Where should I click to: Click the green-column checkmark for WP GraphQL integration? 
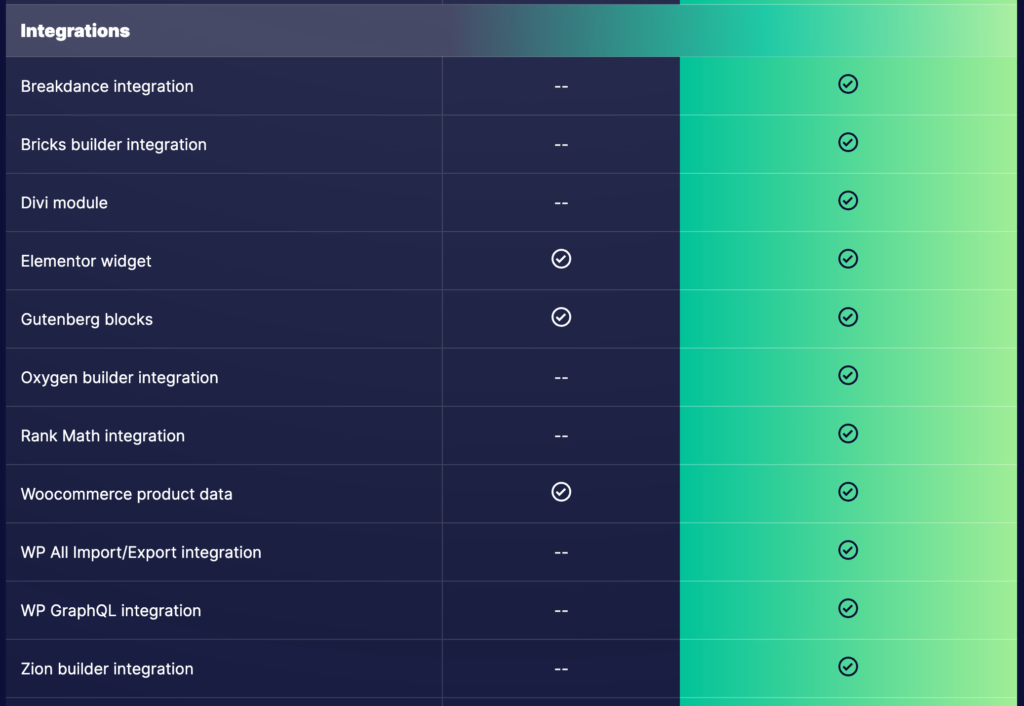point(848,608)
